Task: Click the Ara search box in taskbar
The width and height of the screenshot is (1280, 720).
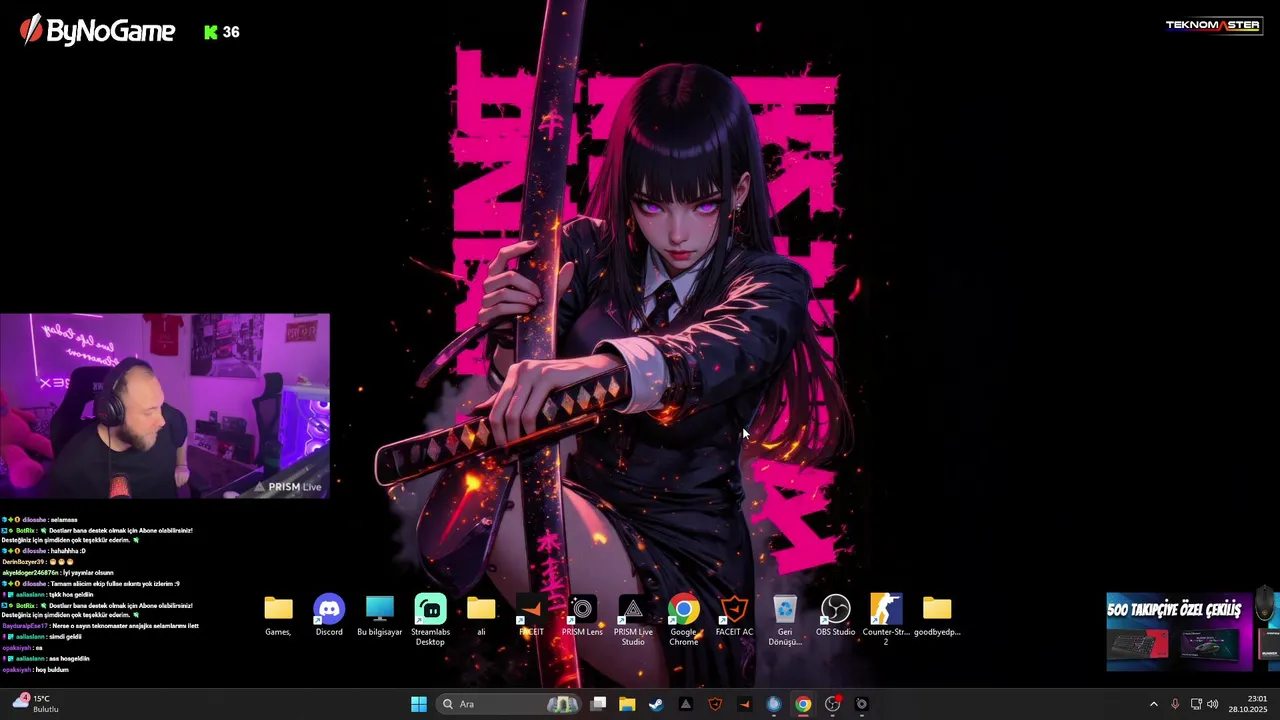Action: point(510,704)
